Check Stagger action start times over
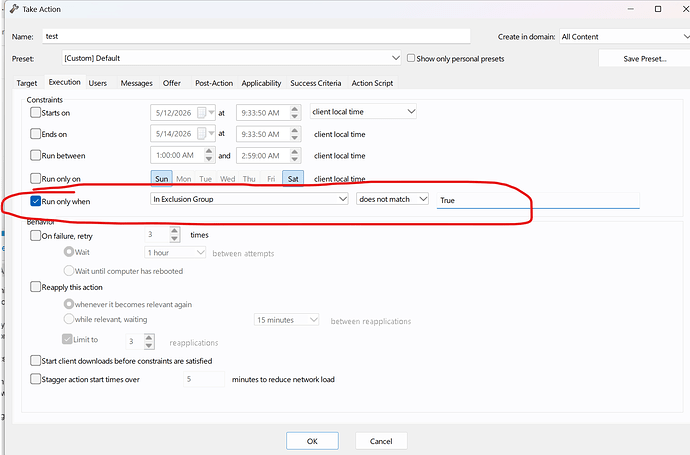Viewport: 690px width, 455px height. 35,379
